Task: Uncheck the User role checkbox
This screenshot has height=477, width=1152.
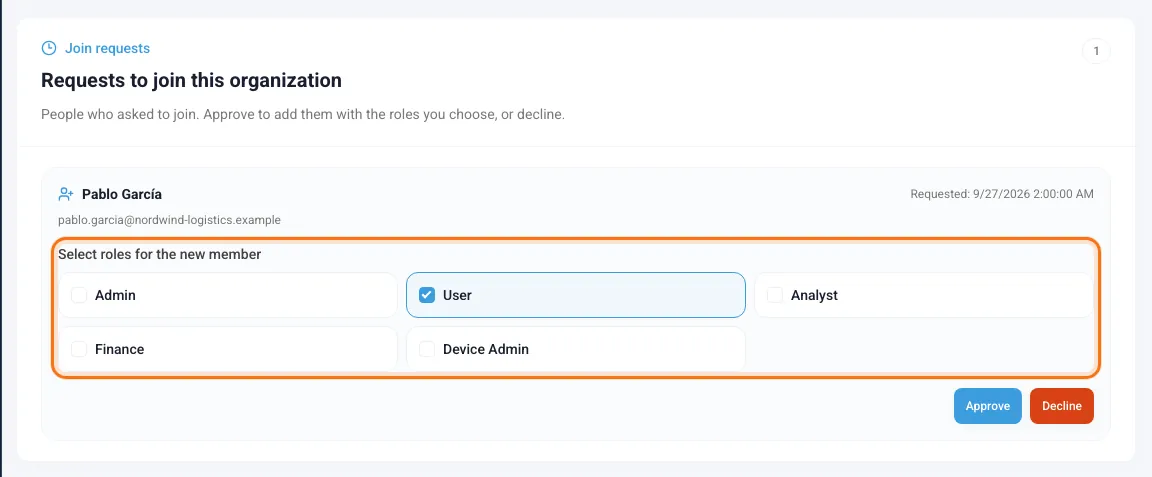Action: click(427, 295)
